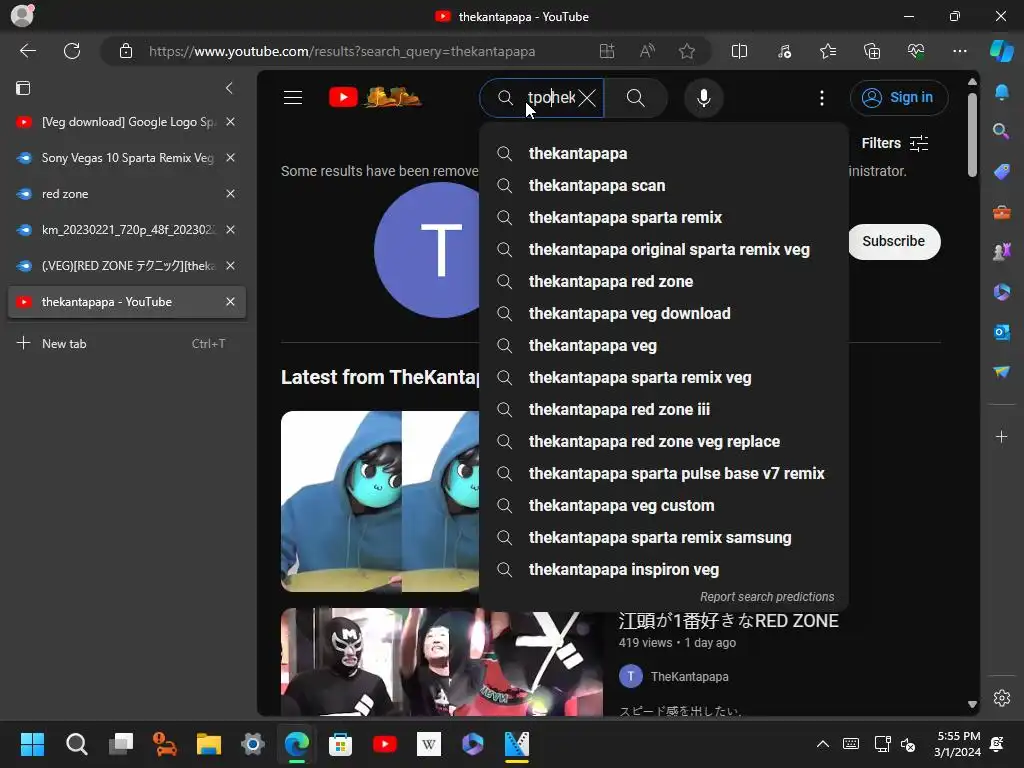
Task: Clear the search box with the X
Action: pos(587,98)
